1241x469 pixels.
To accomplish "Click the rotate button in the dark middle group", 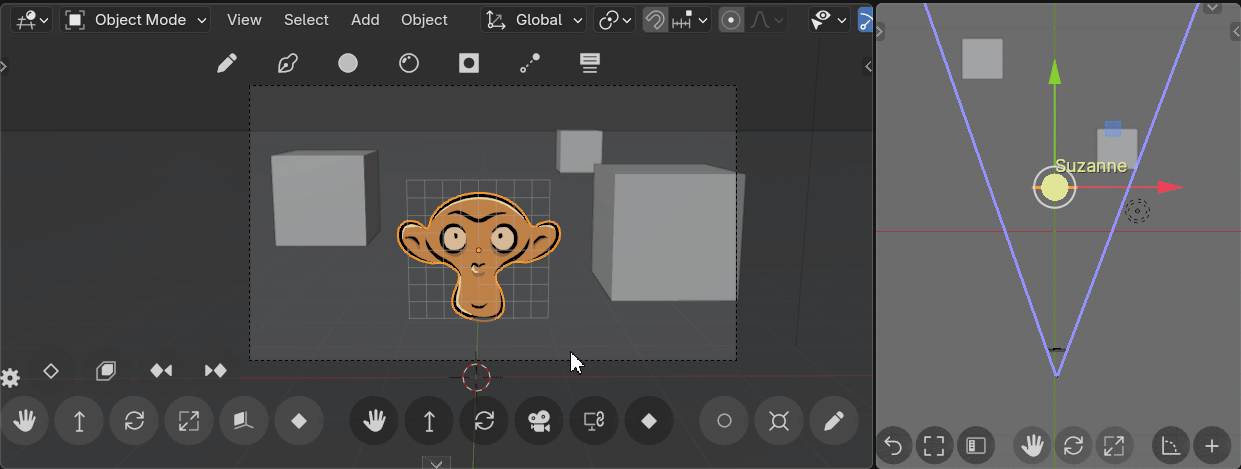I will [484, 421].
